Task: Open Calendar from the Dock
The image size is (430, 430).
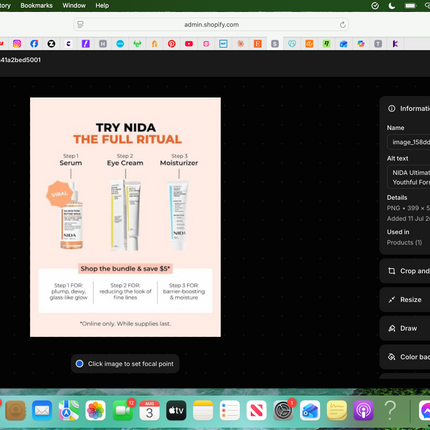Action: tap(149, 411)
